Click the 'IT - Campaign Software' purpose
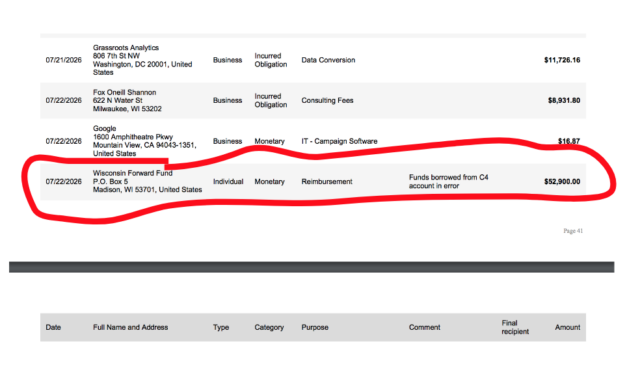Viewport: 627px width, 376px height. point(339,141)
